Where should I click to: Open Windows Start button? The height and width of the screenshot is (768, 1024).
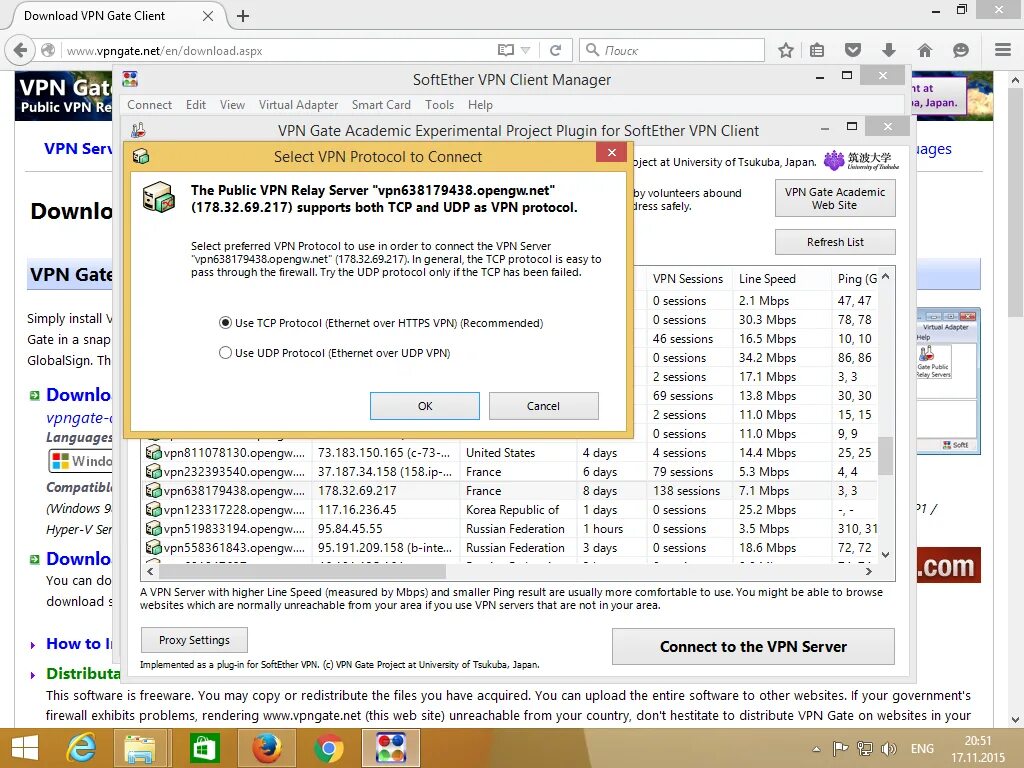(x=25, y=748)
